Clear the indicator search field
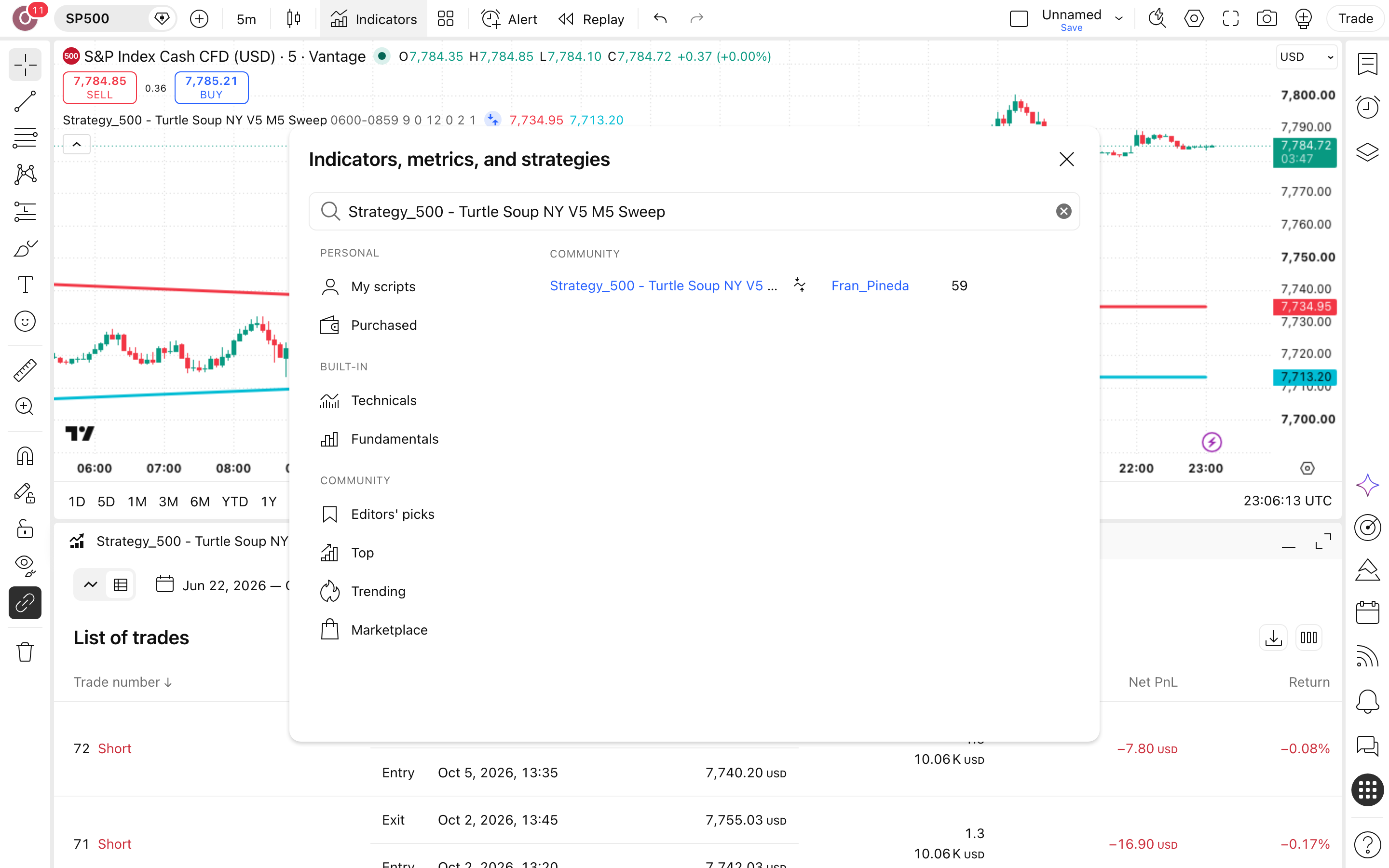Viewport: 1389px width, 868px height. [x=1063, y=212]
